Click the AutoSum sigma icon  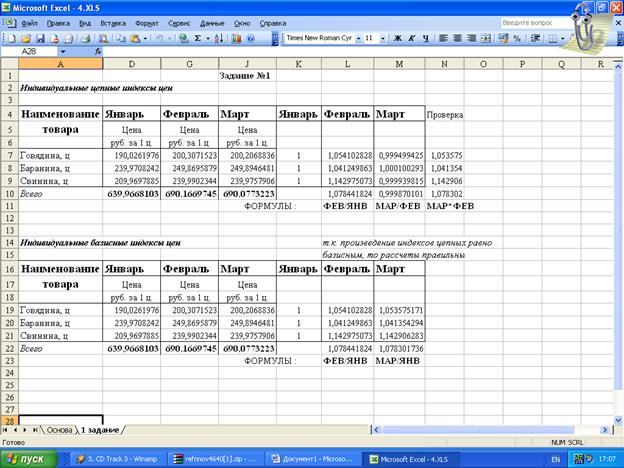tap(198, 38)
